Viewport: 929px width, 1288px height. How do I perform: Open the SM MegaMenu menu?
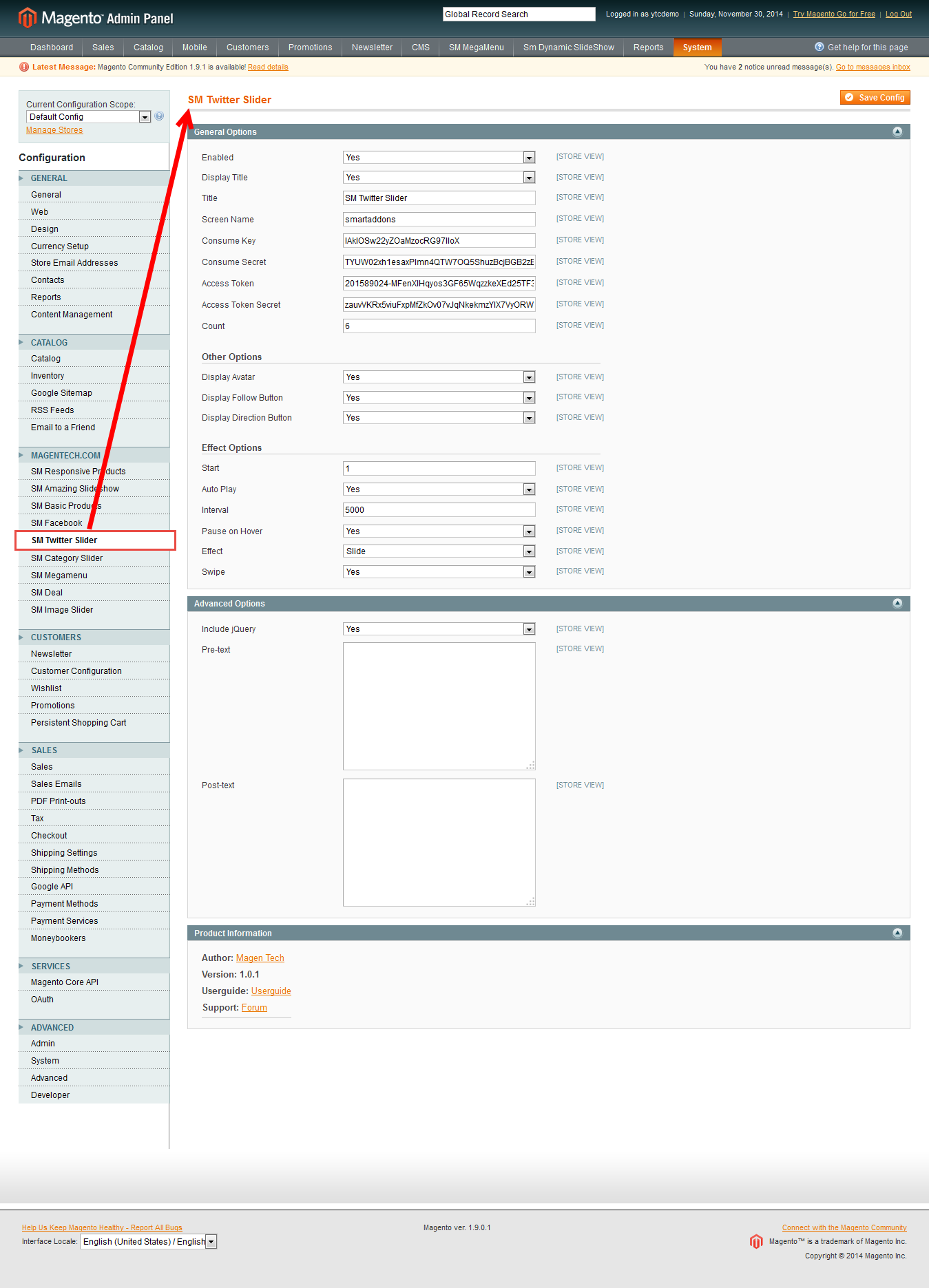click(477, 47)
